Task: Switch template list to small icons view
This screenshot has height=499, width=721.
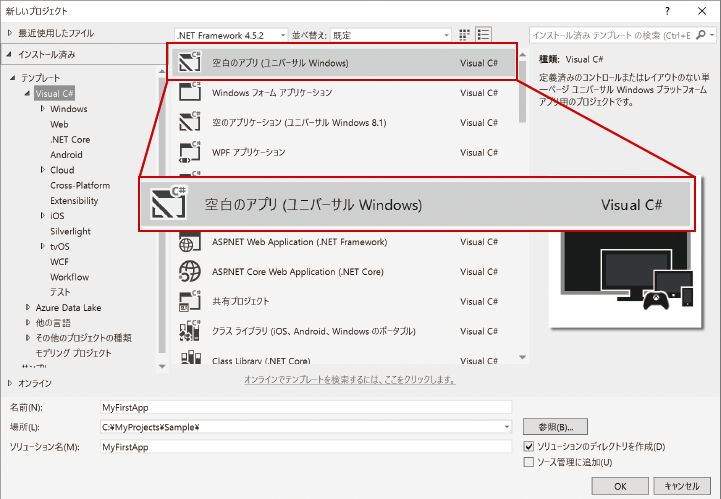Action: click(464, 35)
